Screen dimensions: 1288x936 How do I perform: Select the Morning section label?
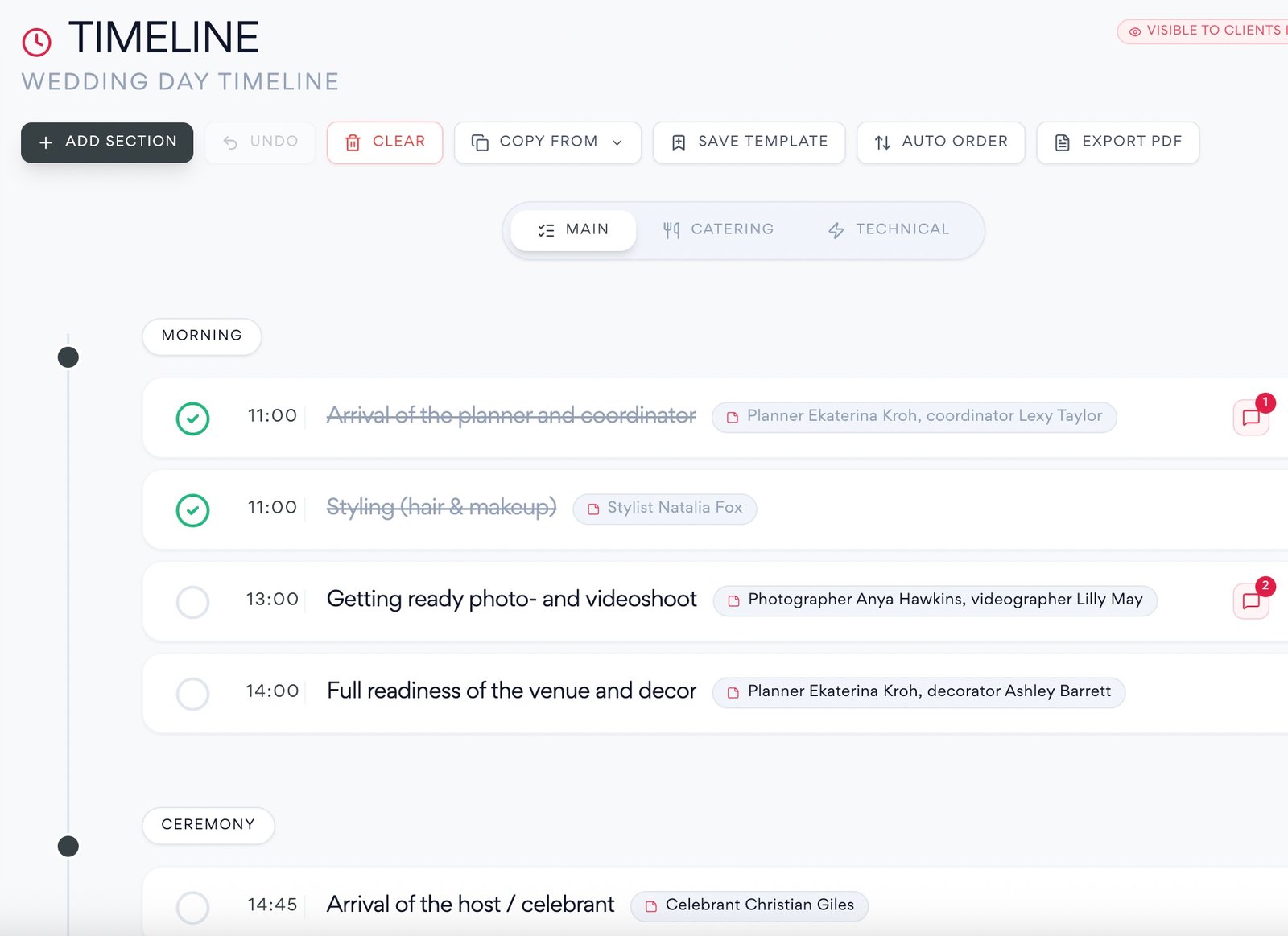pyautogui.click(x=202, y=336)
